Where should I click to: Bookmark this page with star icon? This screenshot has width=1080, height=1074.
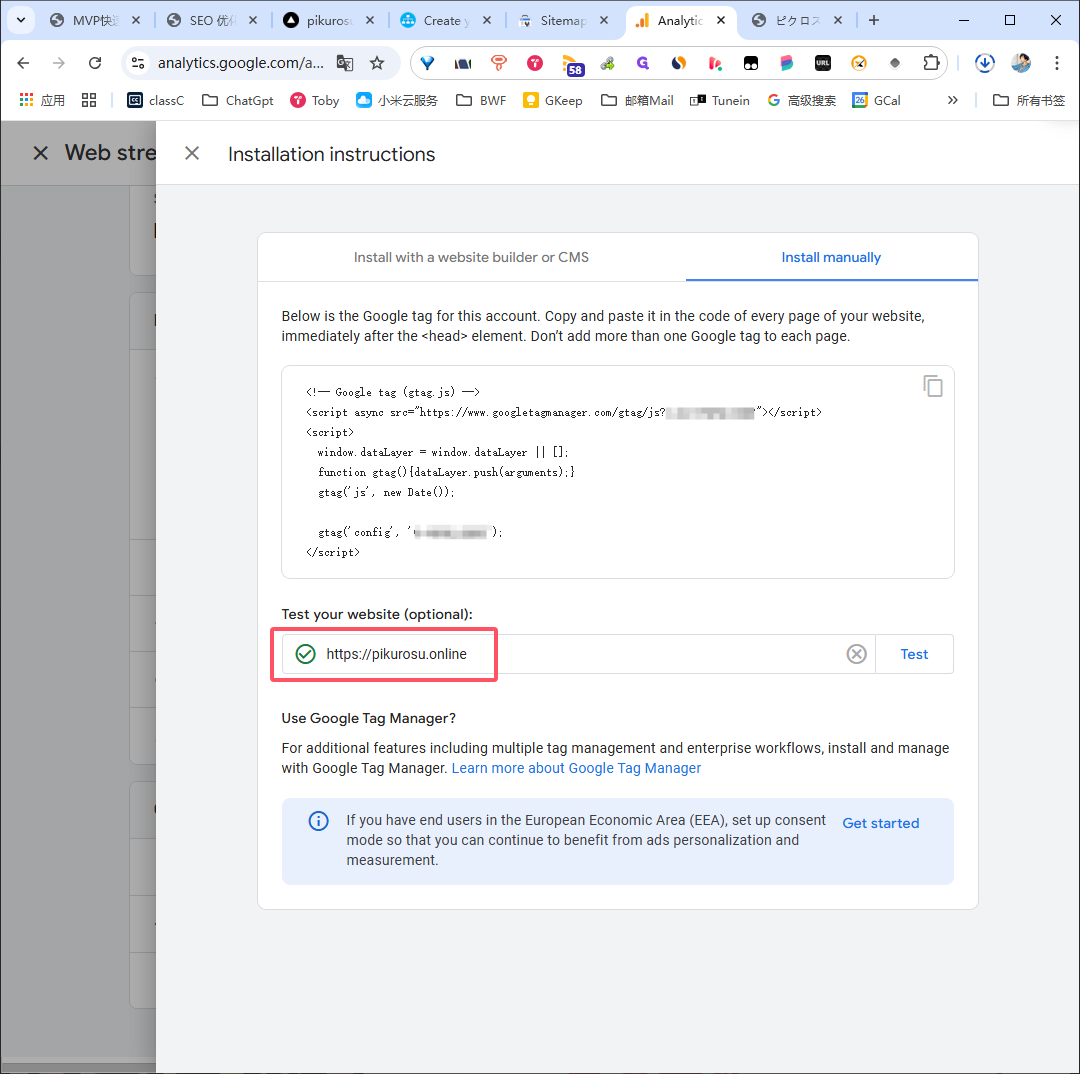click(377, 63)
